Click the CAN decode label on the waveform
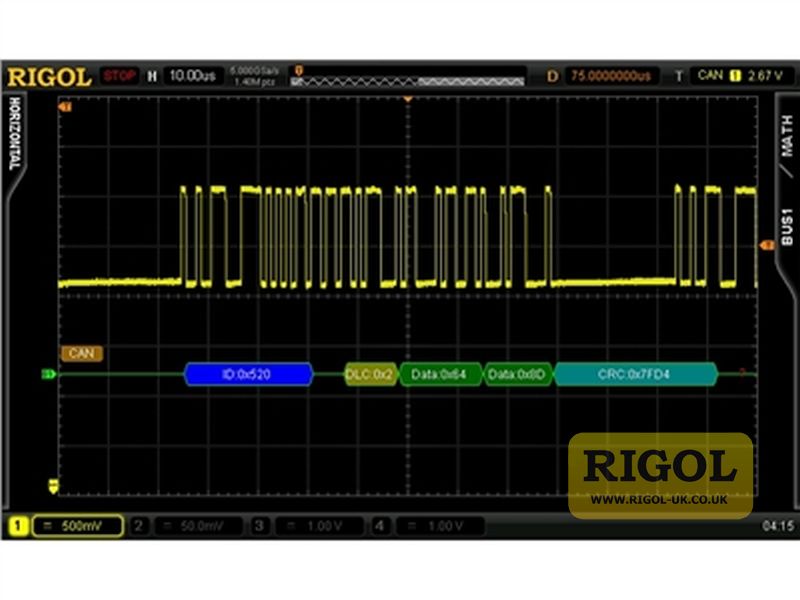Viewport: 800px width, 600px height. [82, 353]
